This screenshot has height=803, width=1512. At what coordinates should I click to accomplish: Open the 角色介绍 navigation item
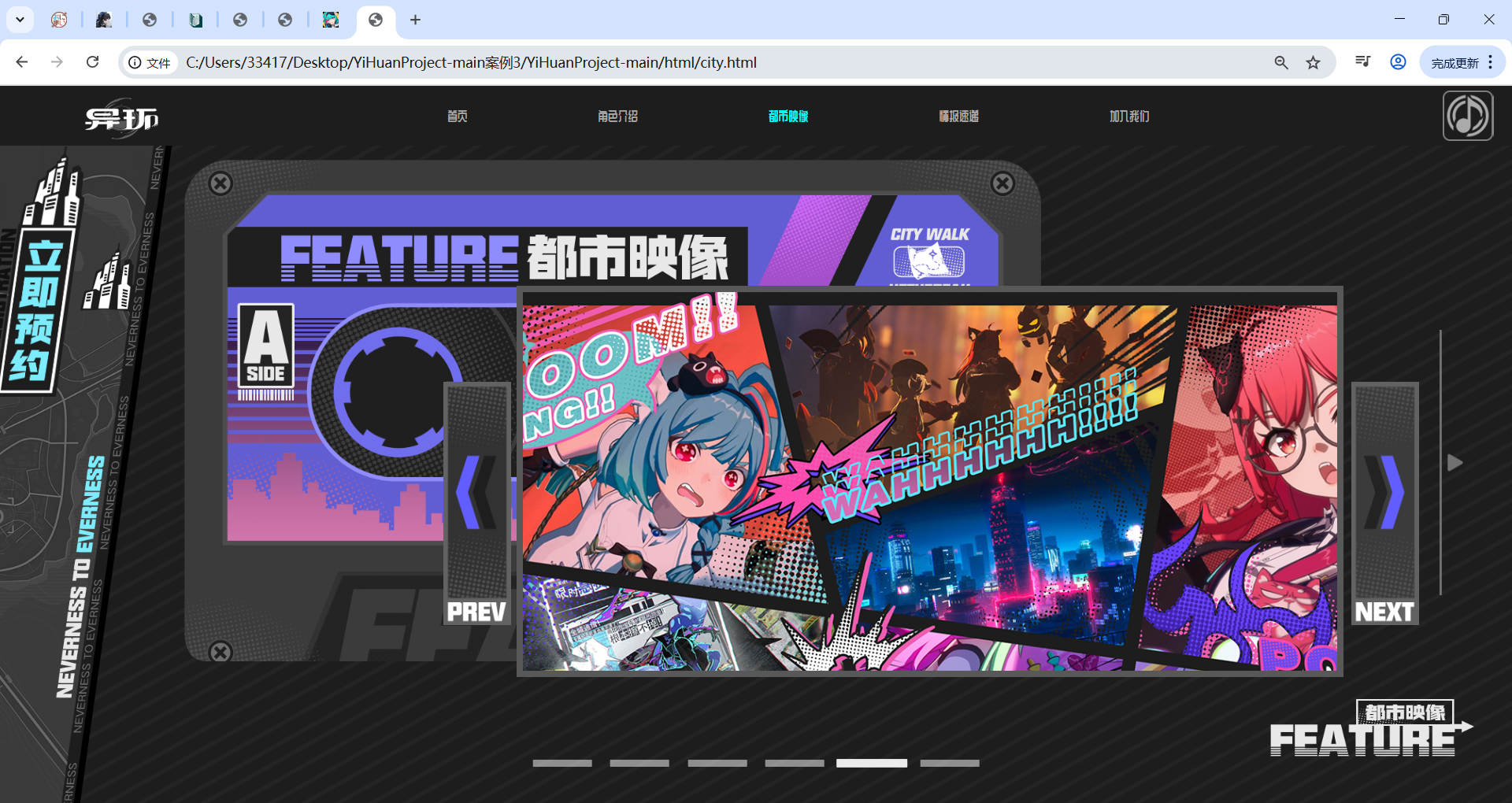(x=617, y=116)
